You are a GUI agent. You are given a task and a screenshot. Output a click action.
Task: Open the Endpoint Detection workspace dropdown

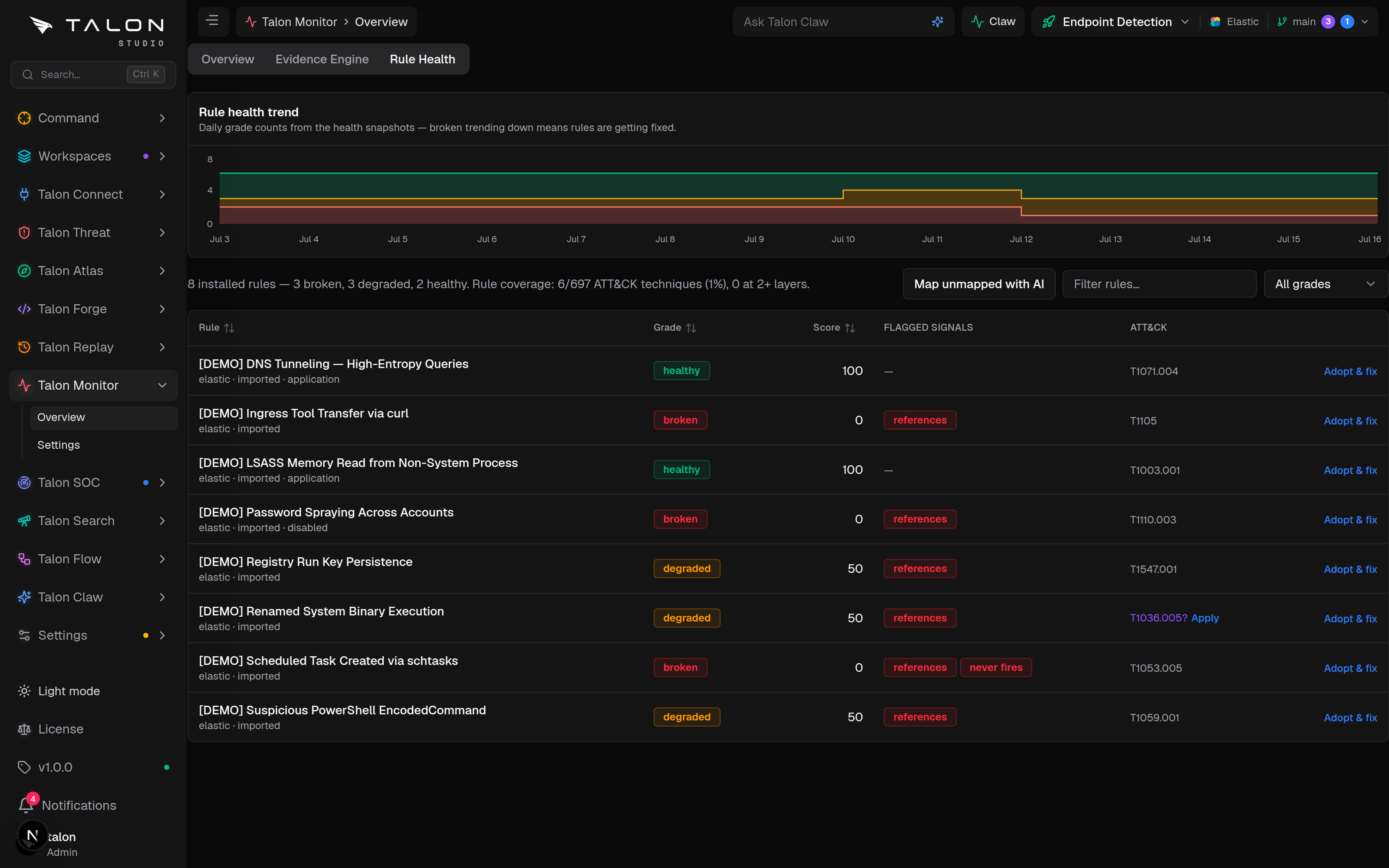1116,22
